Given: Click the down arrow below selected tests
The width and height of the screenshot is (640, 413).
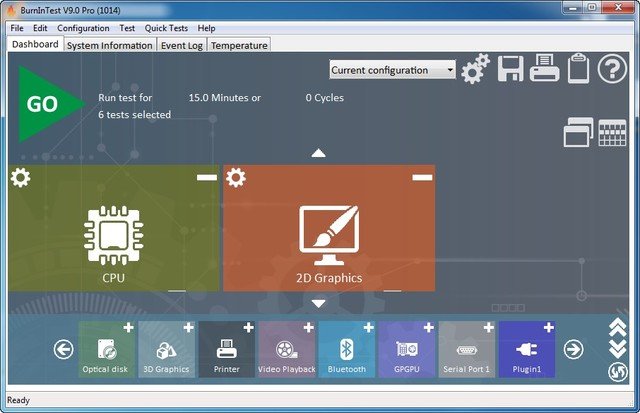Looking at the screenshot, I should pyautogui.click(x=318, y=303).
